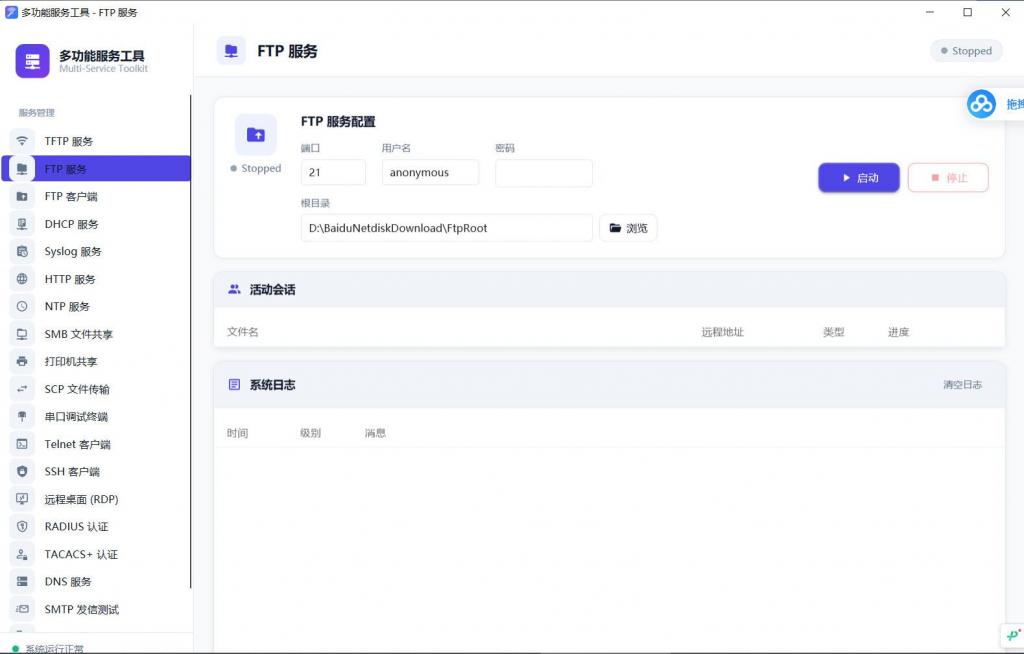Start the FTP service with 启动 button
The image size is (1024, 654).
point(859,178)
